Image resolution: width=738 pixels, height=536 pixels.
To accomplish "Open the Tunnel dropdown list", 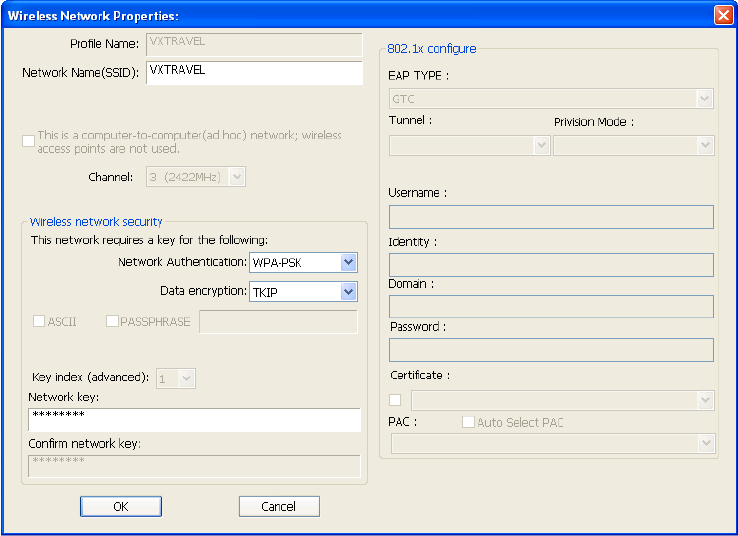I will click(x=542, y=145).
